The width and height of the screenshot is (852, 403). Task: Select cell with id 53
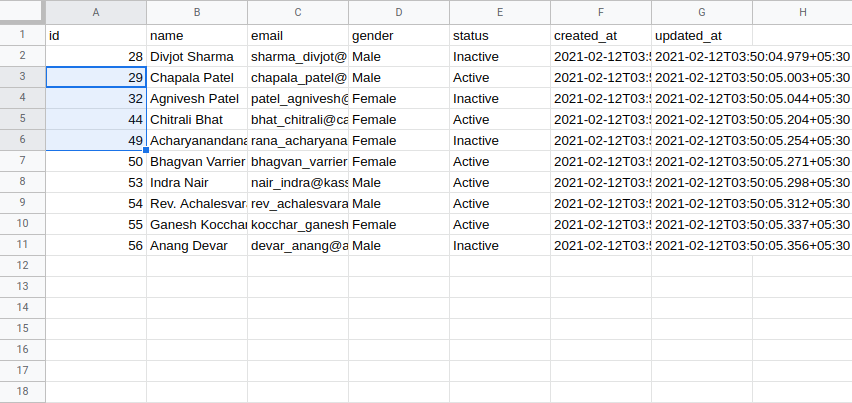[96, 182]
